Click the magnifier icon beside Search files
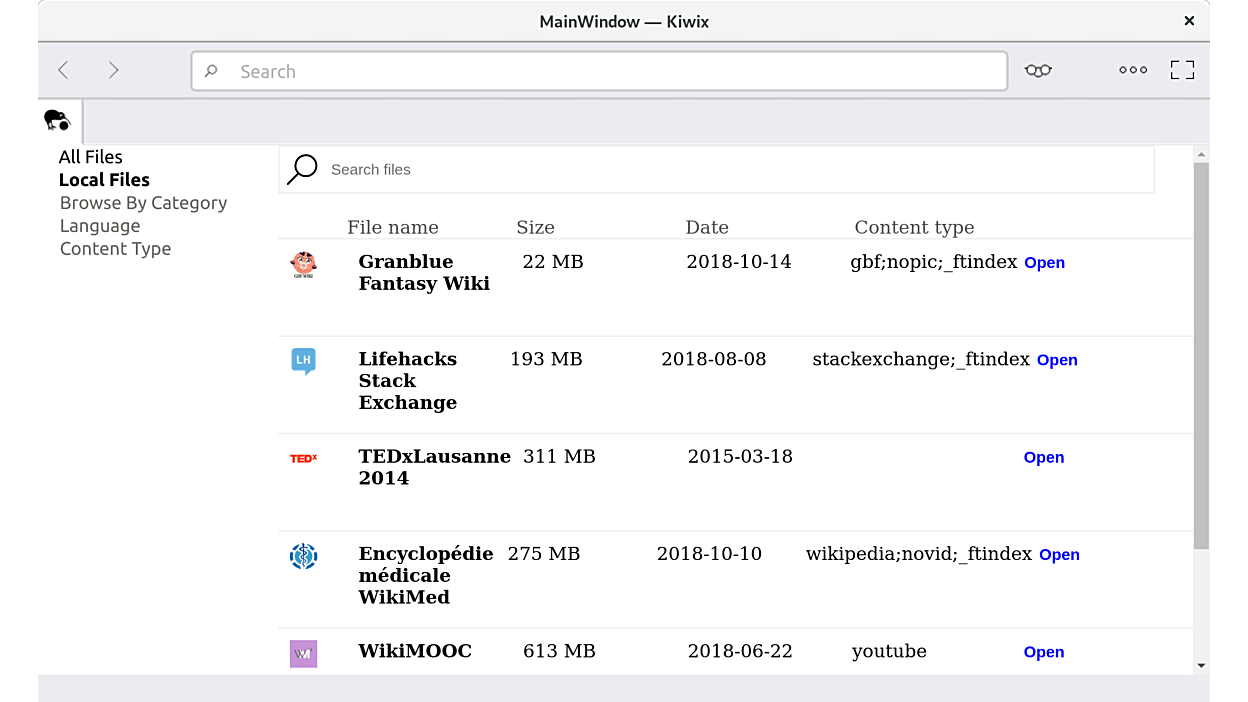Image resolution: width=1248 pixels, height=702 pixels. [302, 170]
